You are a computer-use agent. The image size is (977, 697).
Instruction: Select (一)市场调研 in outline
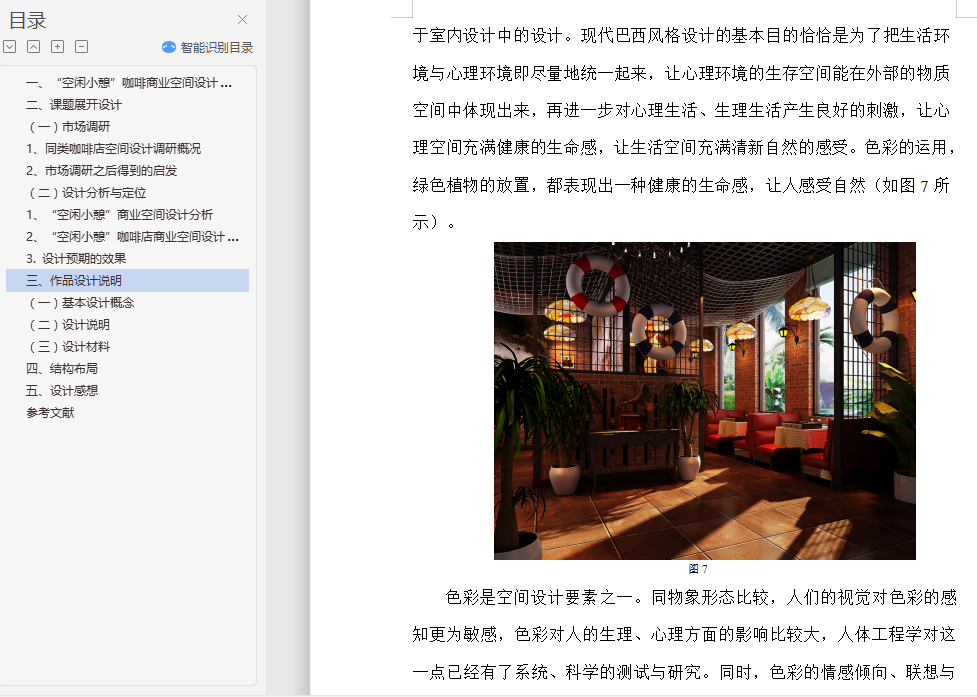[x=69, y=126]
